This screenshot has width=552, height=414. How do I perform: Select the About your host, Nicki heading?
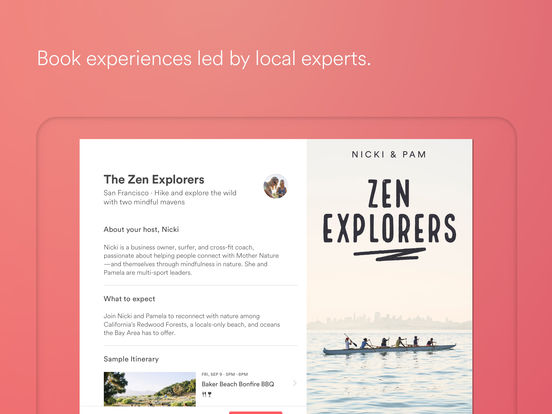tap(141, 230)
